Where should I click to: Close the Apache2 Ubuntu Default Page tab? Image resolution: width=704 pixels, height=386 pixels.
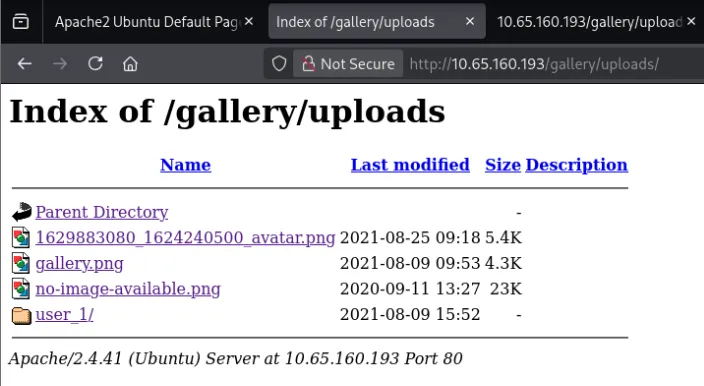249,21
